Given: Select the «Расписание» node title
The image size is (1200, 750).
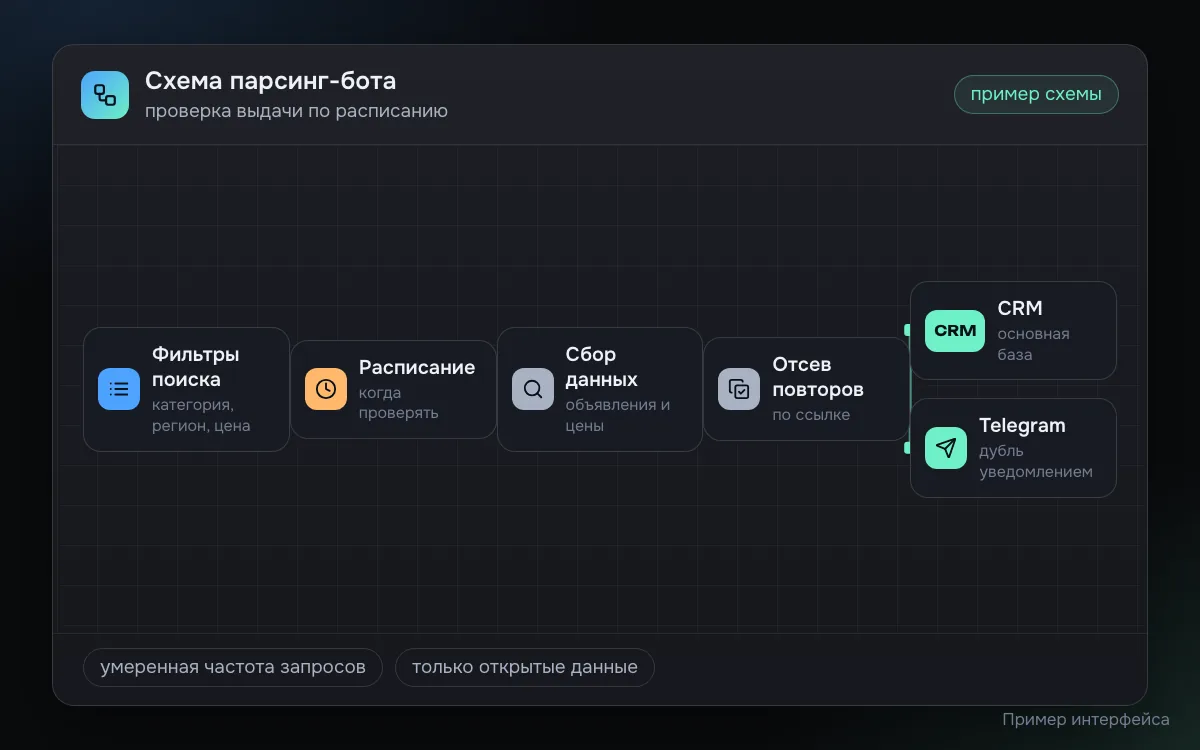Looking at the screenshot, I should 417,367.
